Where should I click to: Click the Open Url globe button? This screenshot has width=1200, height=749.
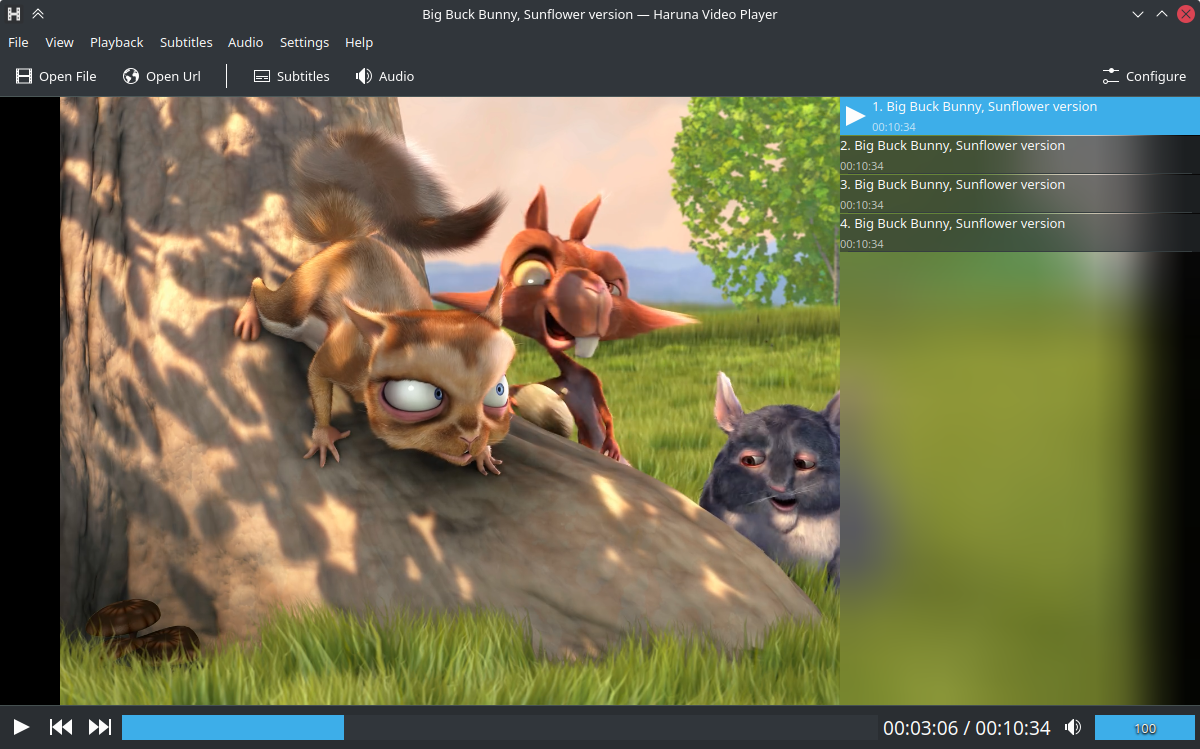click(x=162, y=76)
